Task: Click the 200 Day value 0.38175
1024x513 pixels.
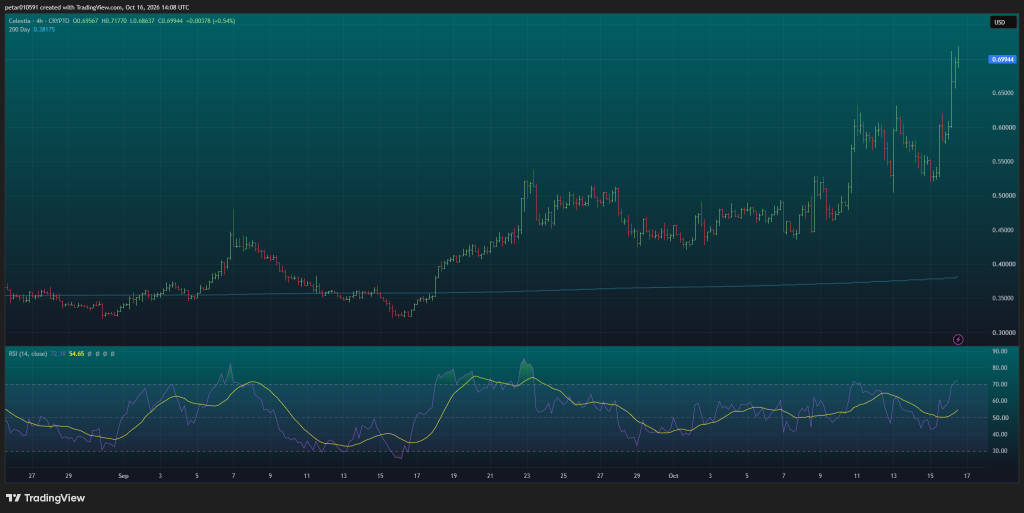Action: click(x=44, y=29)
